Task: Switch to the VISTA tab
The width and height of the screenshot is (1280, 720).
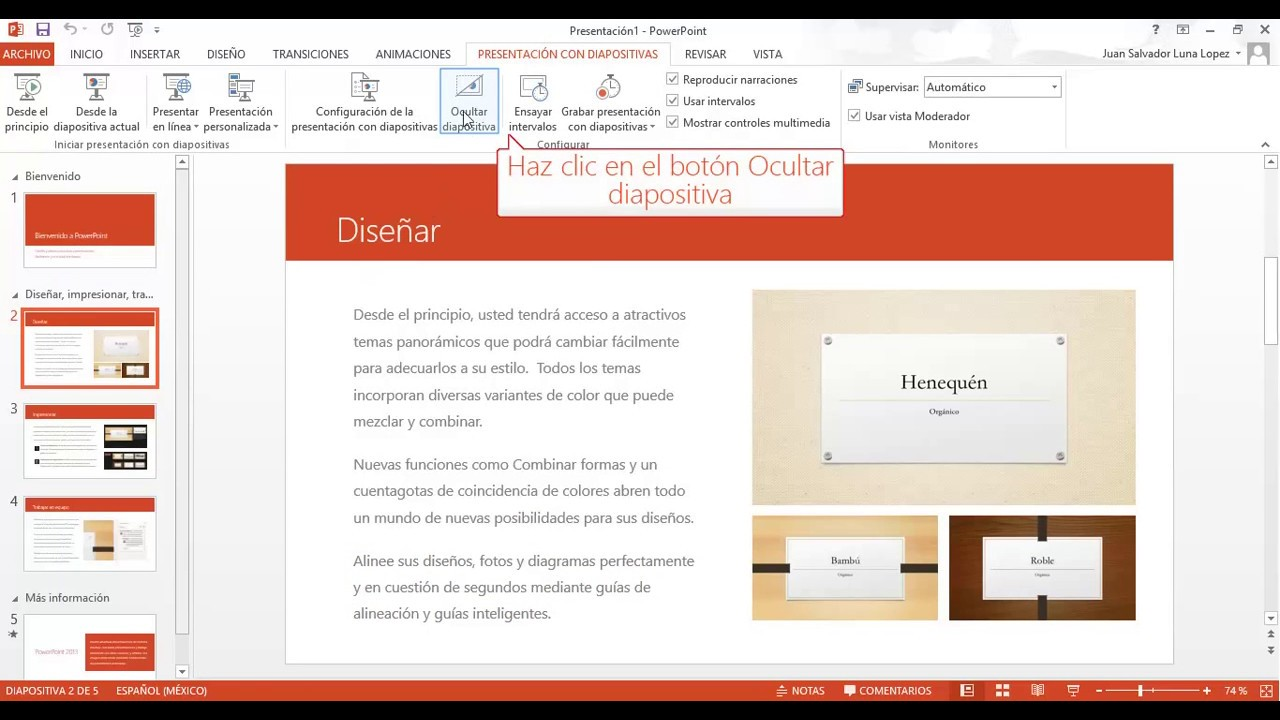Action: (x=768, y=54)
